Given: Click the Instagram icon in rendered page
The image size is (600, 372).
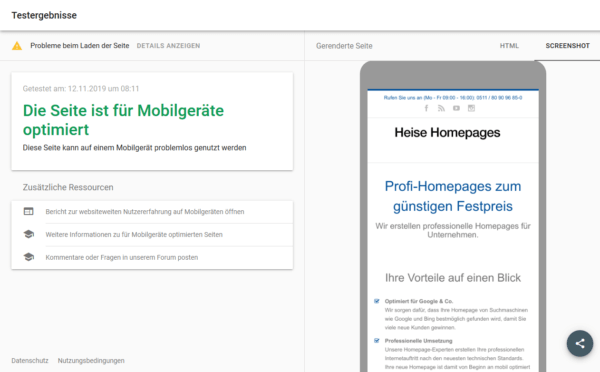Looking at the screenshot, I should pyautogui.click(x=471, y=108).
